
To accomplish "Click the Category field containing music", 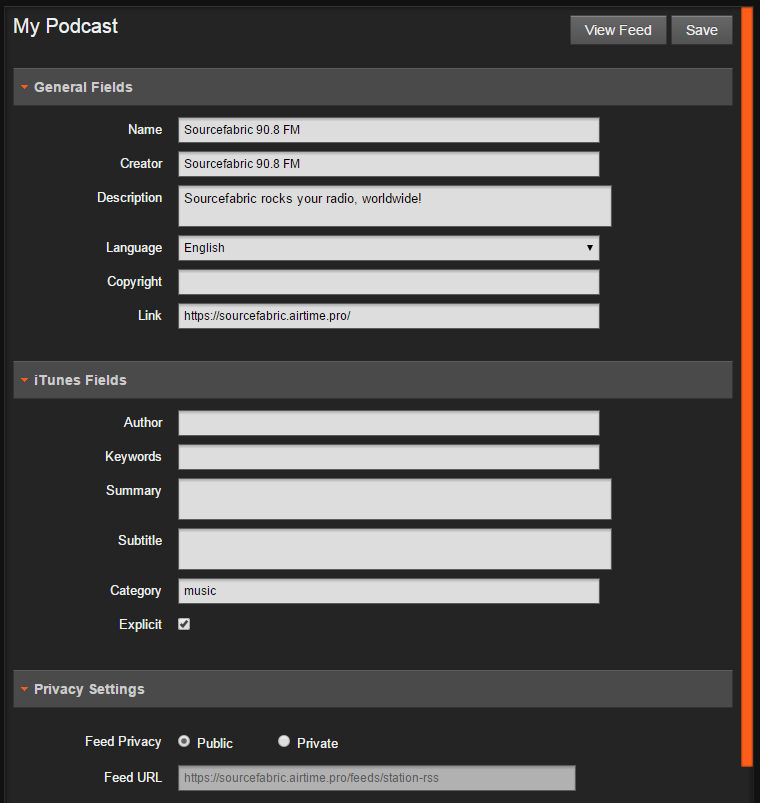I will (x=388, y=591).
